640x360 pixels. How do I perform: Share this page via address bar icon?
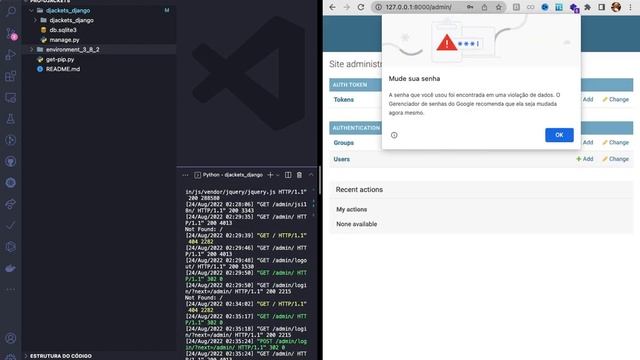tap(484, 7)
